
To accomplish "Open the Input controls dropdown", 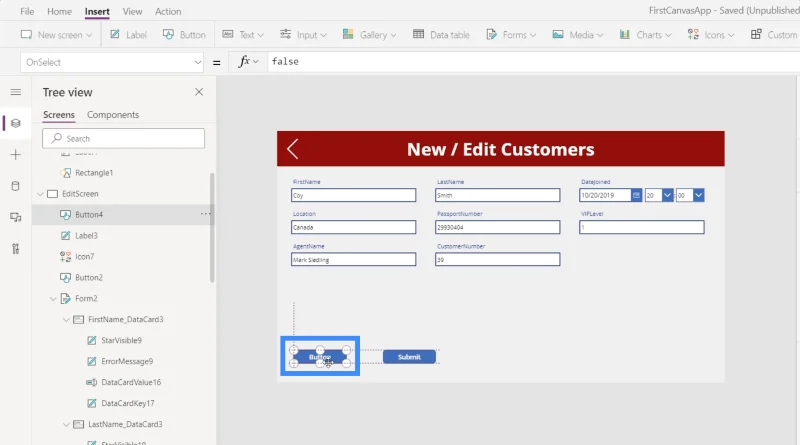I will 303,35.
